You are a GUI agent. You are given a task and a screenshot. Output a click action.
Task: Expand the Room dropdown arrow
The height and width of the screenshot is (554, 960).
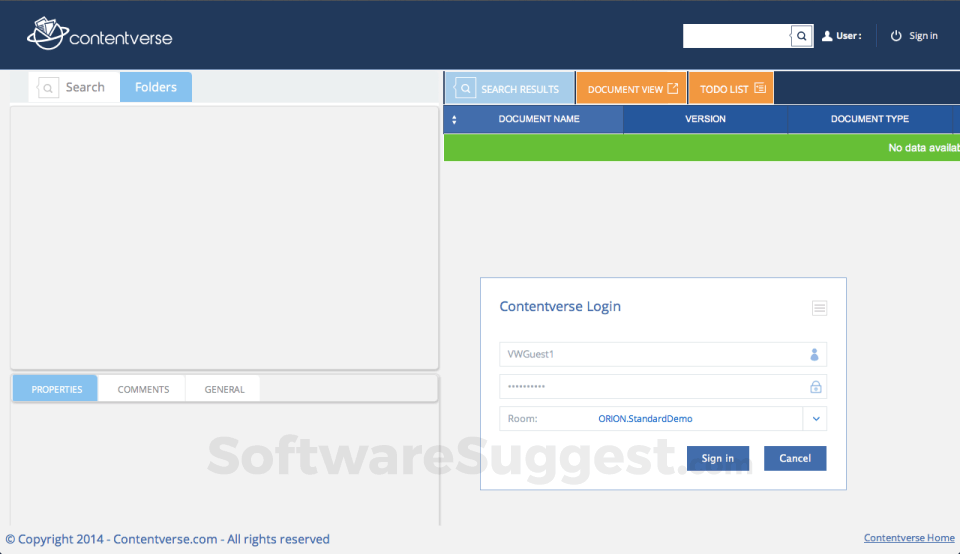coord(816,419)
